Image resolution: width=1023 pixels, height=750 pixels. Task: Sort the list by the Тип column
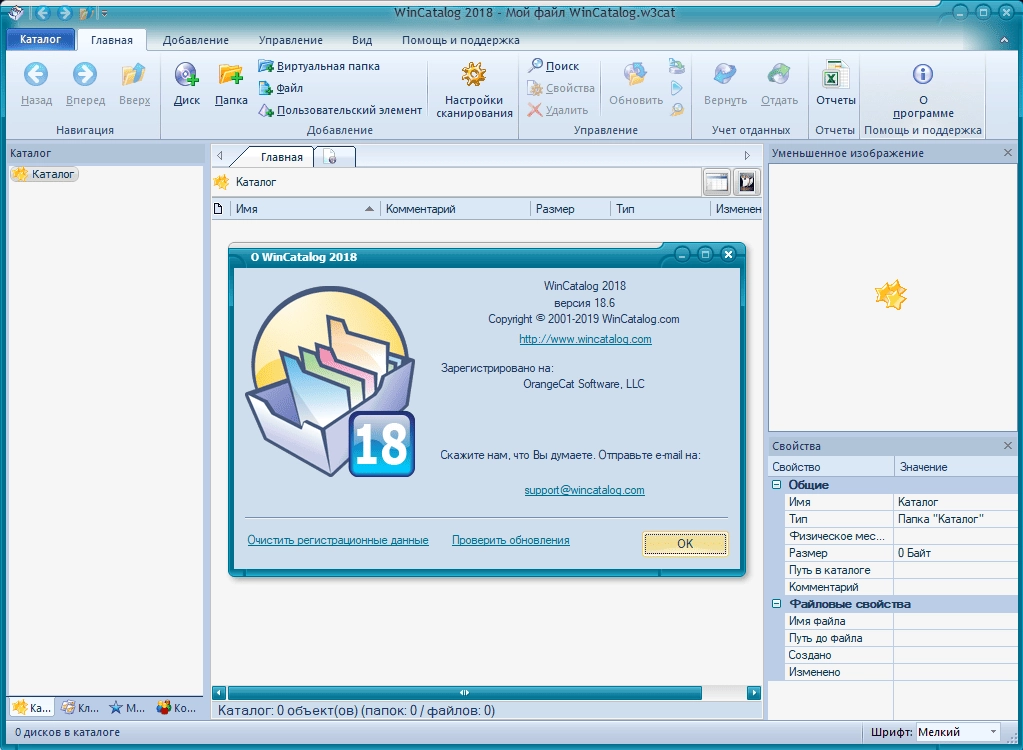(660, 209)
